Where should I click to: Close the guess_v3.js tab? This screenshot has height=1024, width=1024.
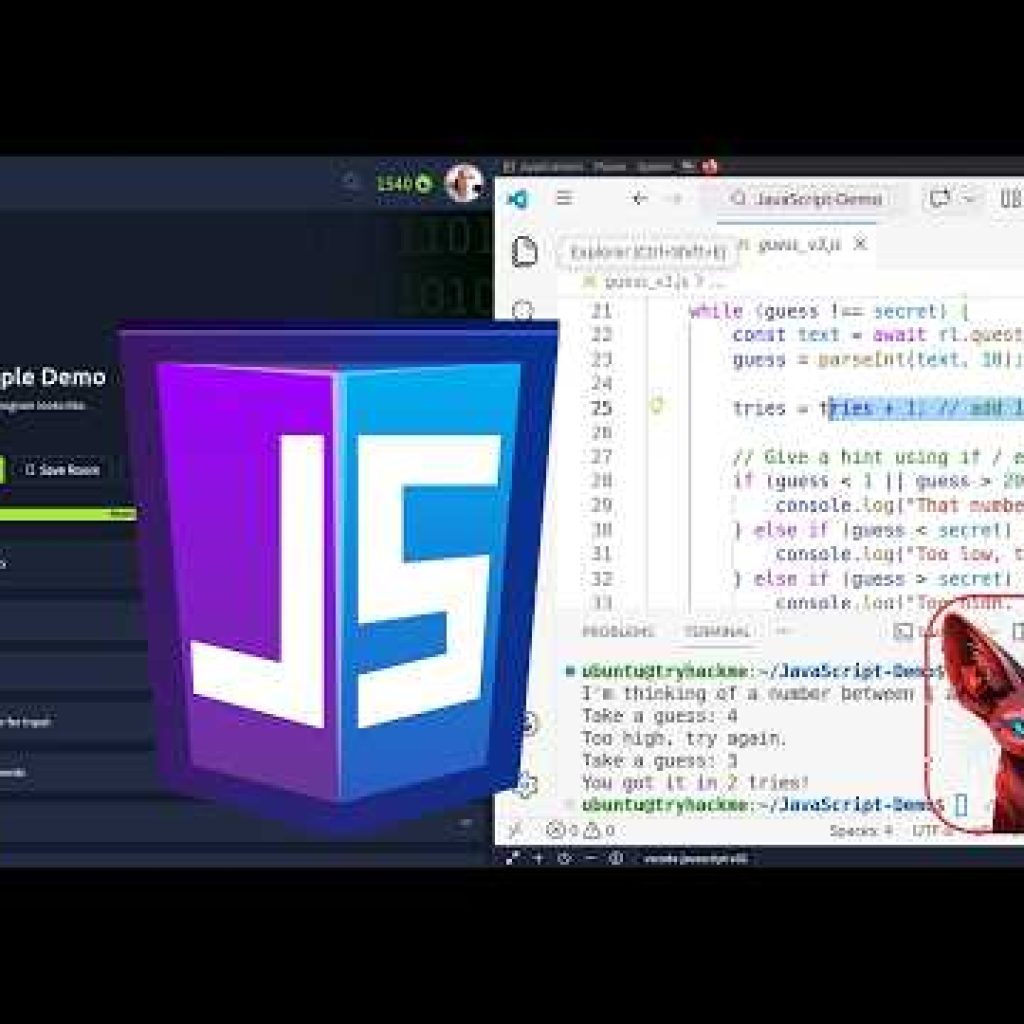(x=861, y=244)
